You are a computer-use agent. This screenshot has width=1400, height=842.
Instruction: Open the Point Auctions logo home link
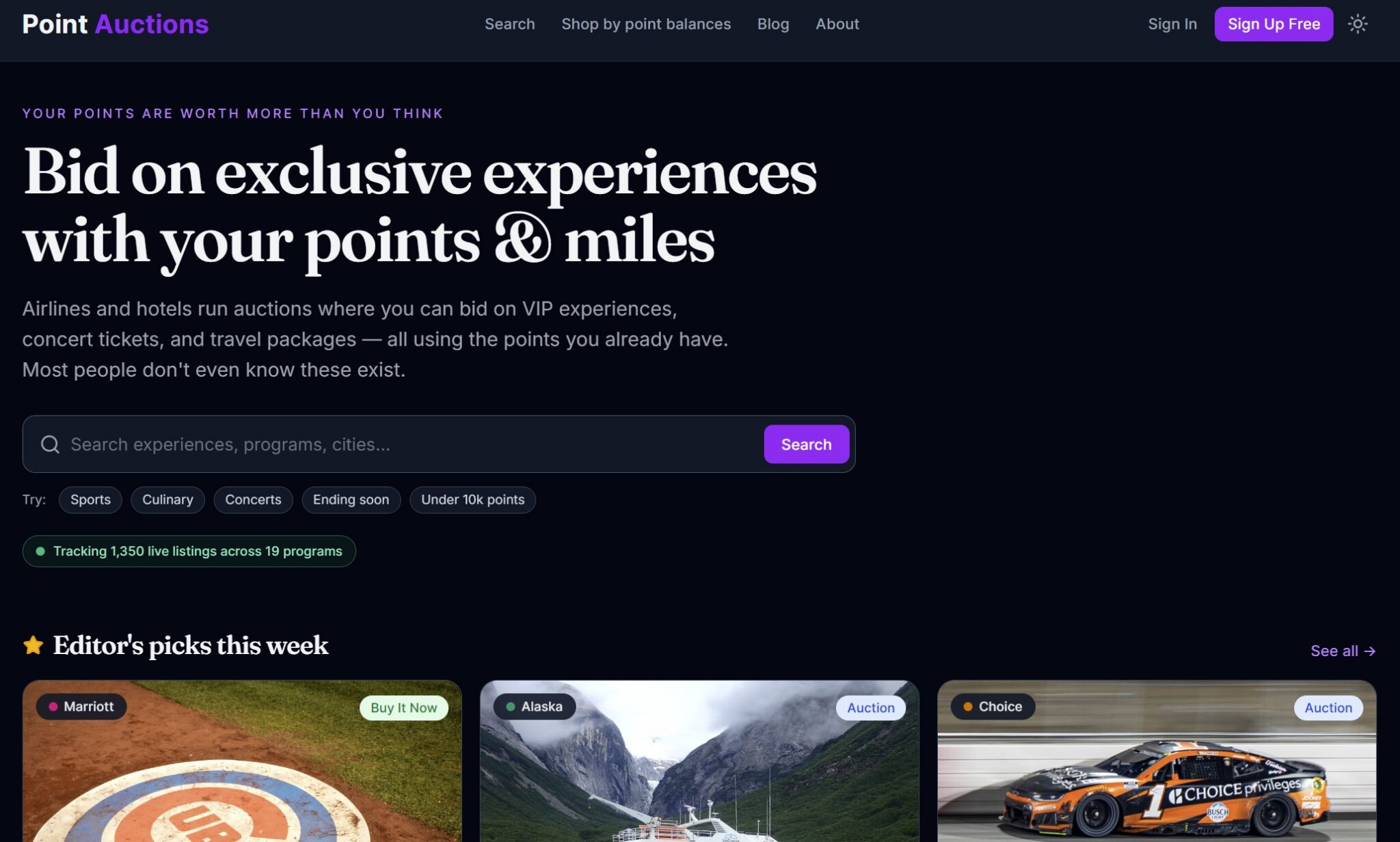[116, 24]
